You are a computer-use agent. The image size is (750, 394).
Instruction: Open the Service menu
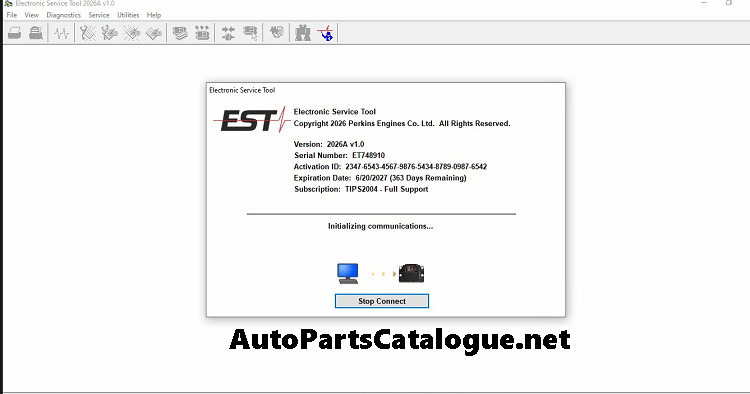pyautogui.click(x=99, y=15)
